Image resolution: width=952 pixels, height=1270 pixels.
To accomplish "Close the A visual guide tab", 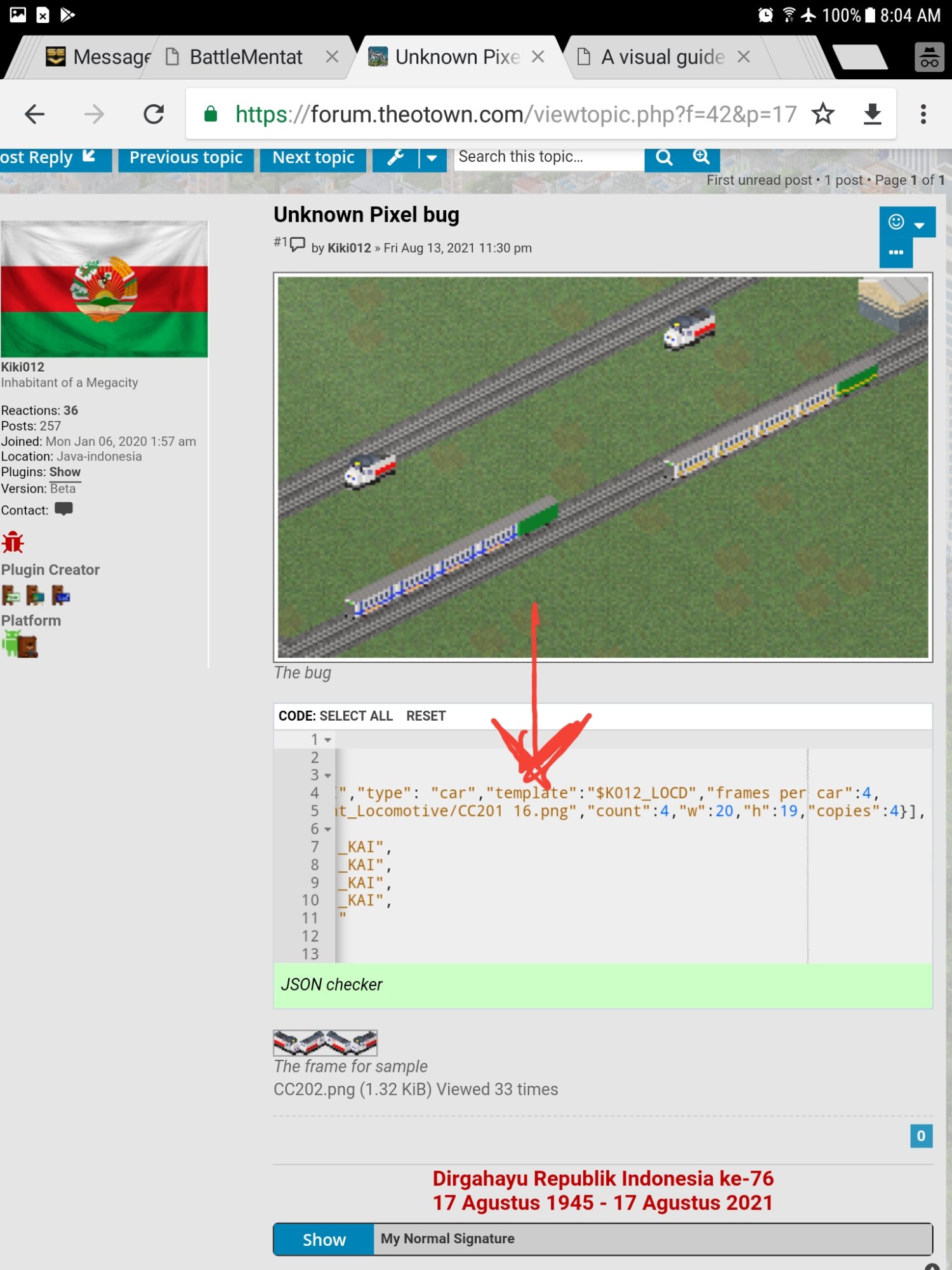I will pyautogui.click(x=744, y=57).
